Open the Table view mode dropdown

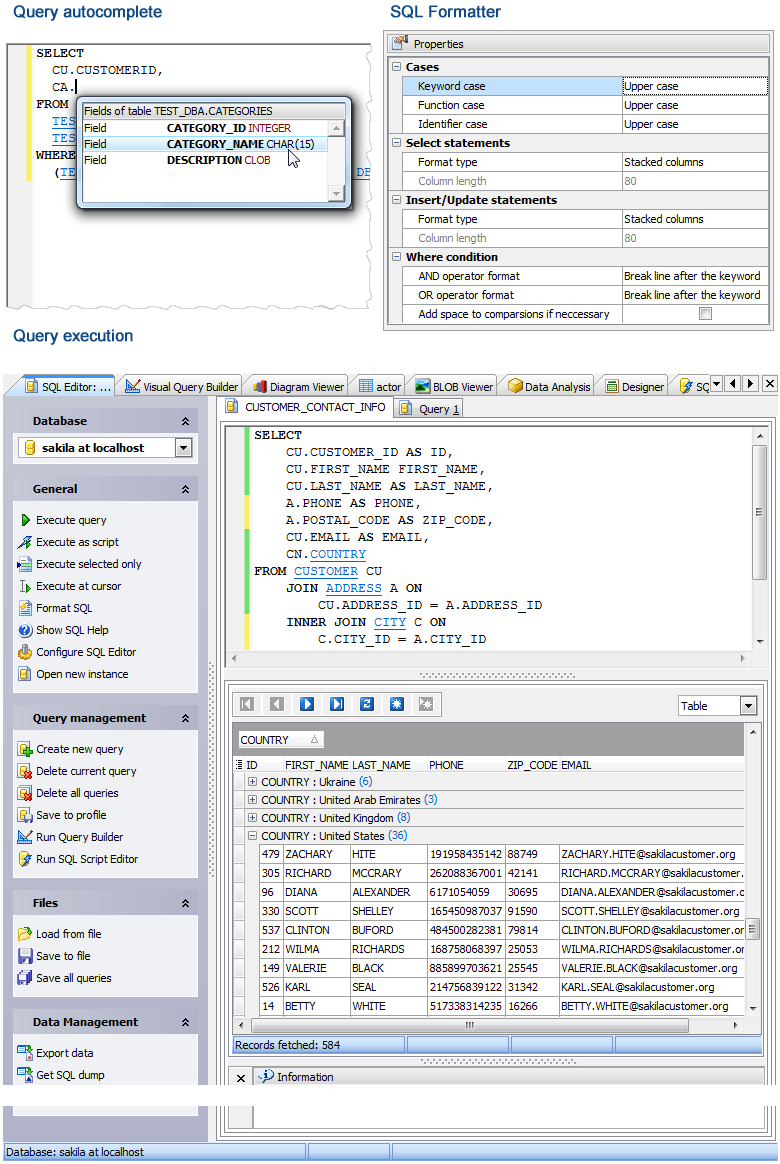(748, 706)
